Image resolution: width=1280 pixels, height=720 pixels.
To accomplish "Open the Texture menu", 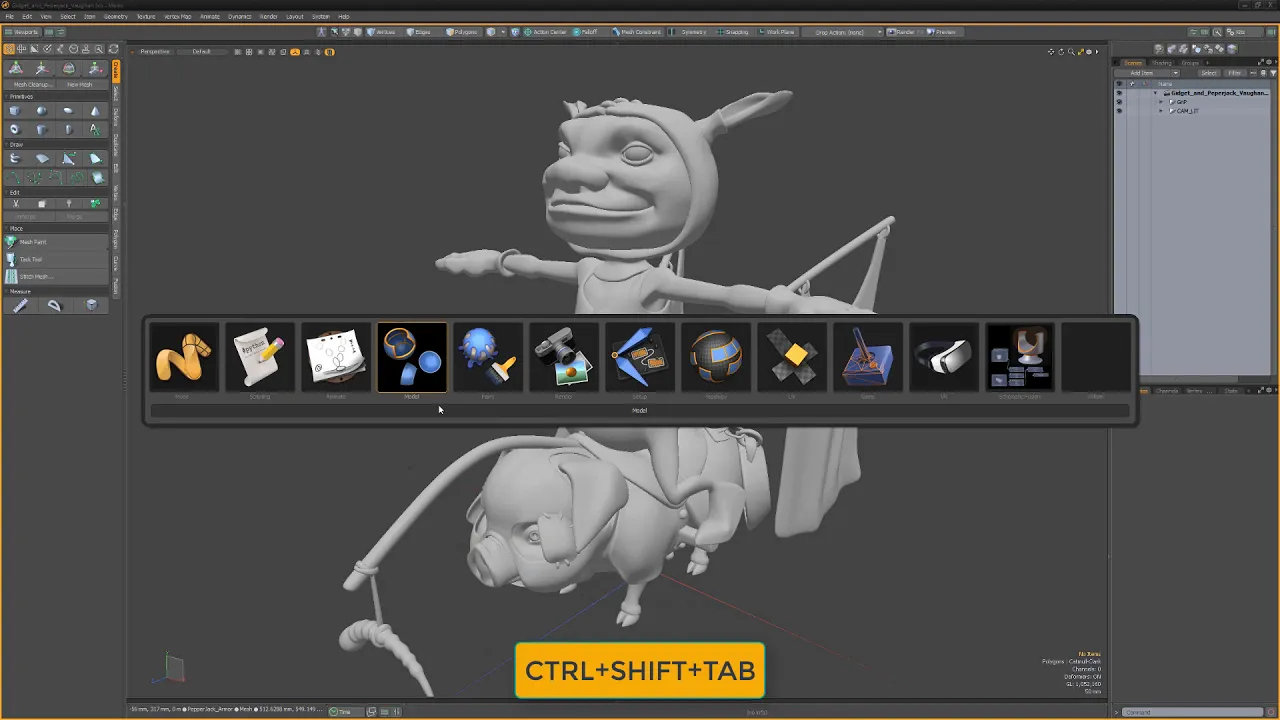I will [x=146, y=17].
